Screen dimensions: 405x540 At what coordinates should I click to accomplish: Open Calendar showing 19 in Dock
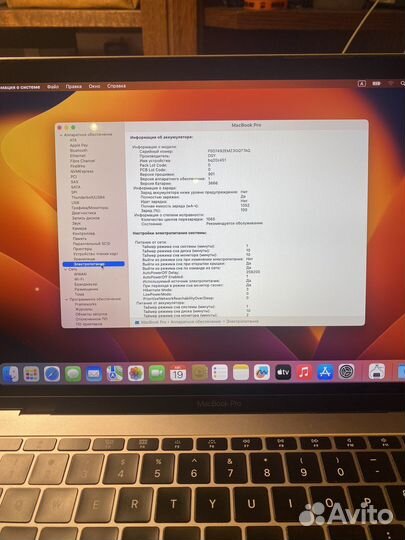pos(178,373)
